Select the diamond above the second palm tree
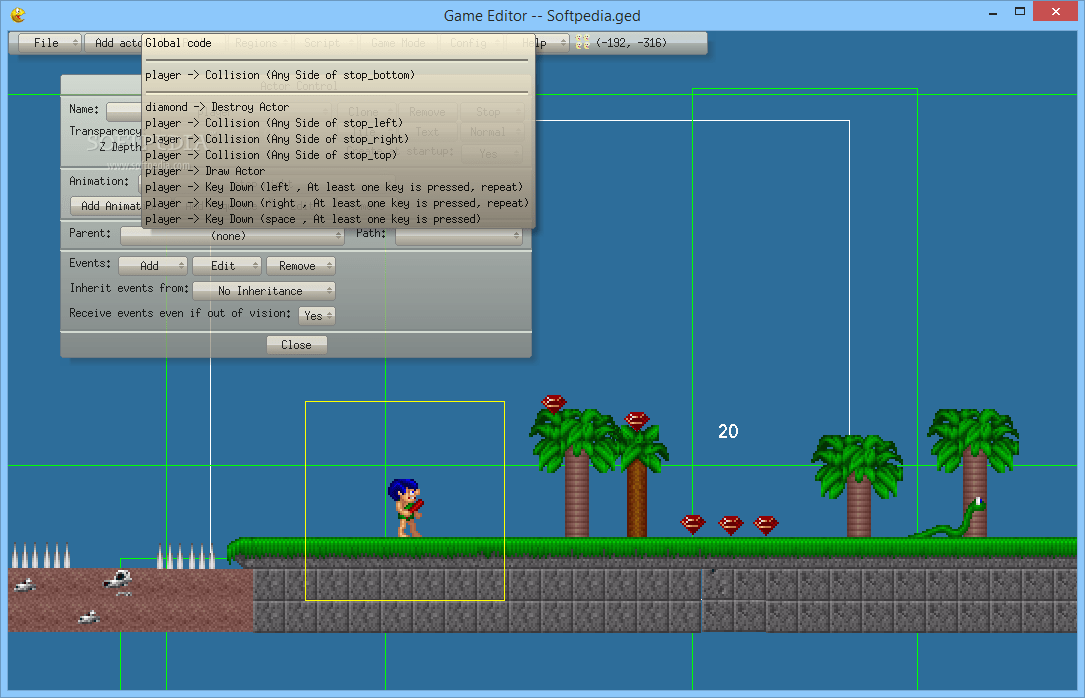 point(637,421)
